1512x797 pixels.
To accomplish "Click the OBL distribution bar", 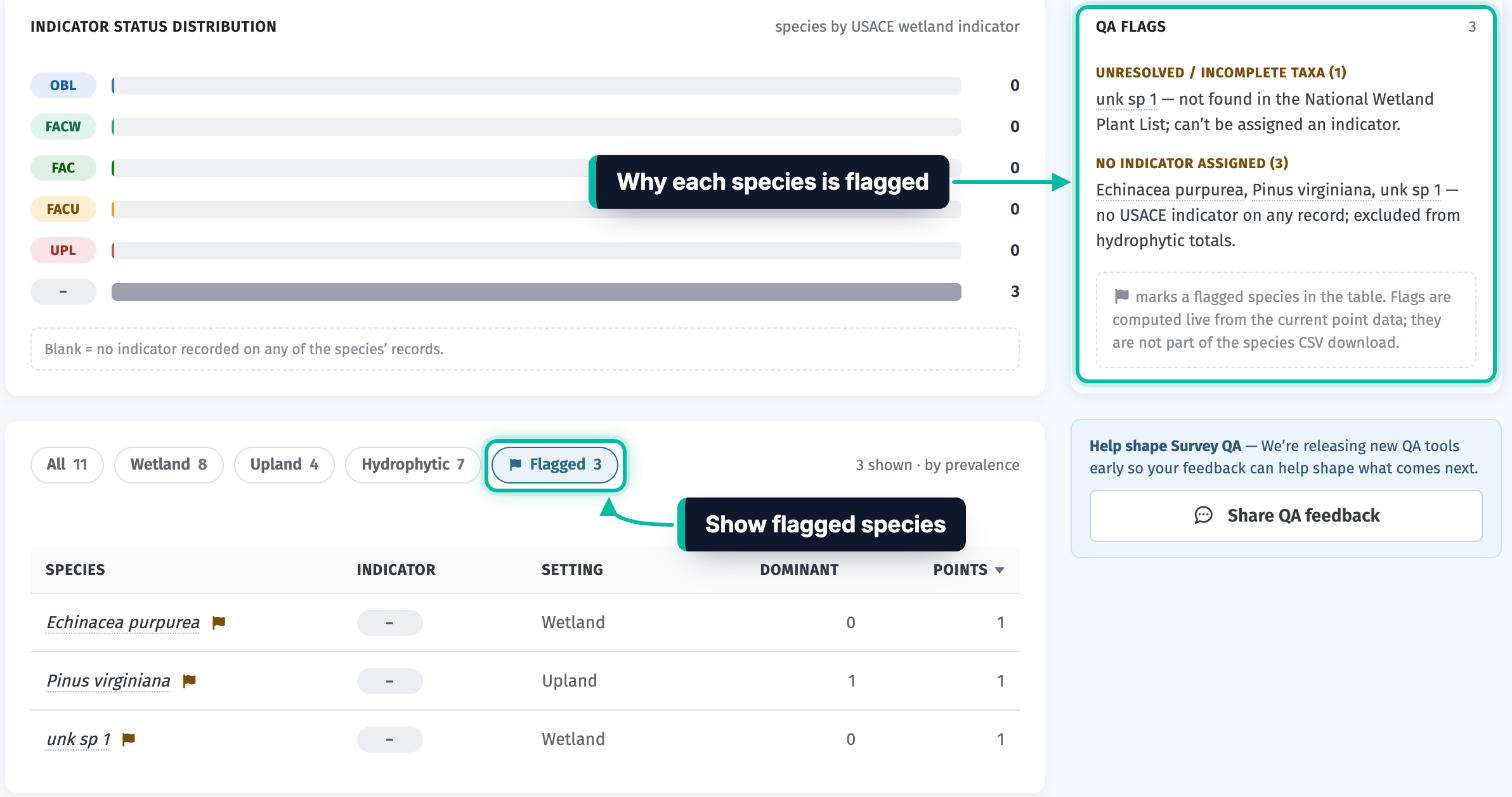I will 536,86.
